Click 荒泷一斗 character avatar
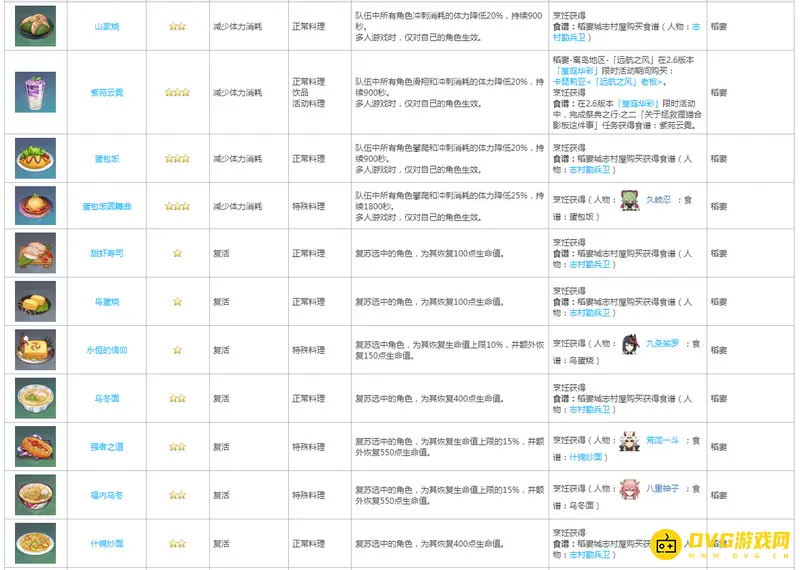The width and height of the screenshot is (800, 570). point(630,440)
